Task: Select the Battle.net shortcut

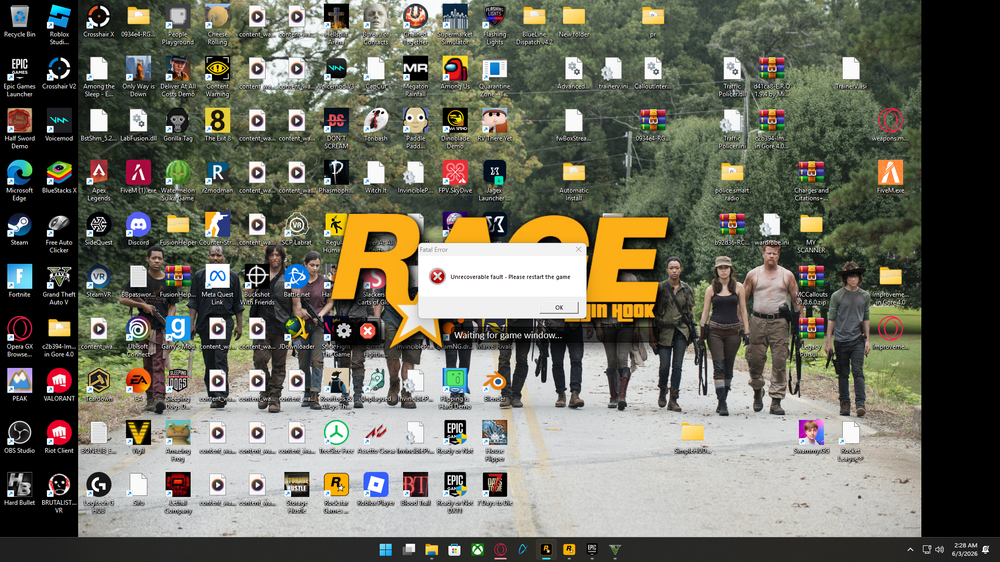Action: [297, 281]
